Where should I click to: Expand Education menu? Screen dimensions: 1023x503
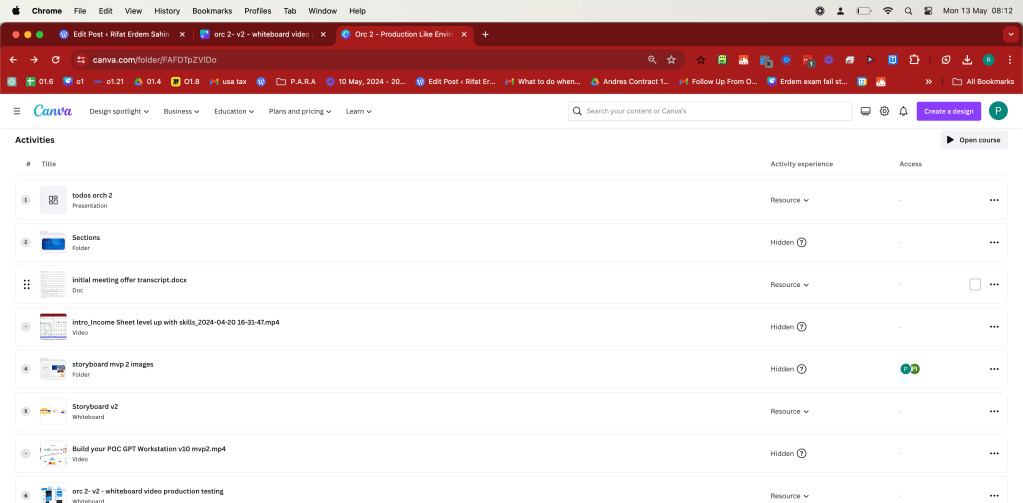(234, 112)
